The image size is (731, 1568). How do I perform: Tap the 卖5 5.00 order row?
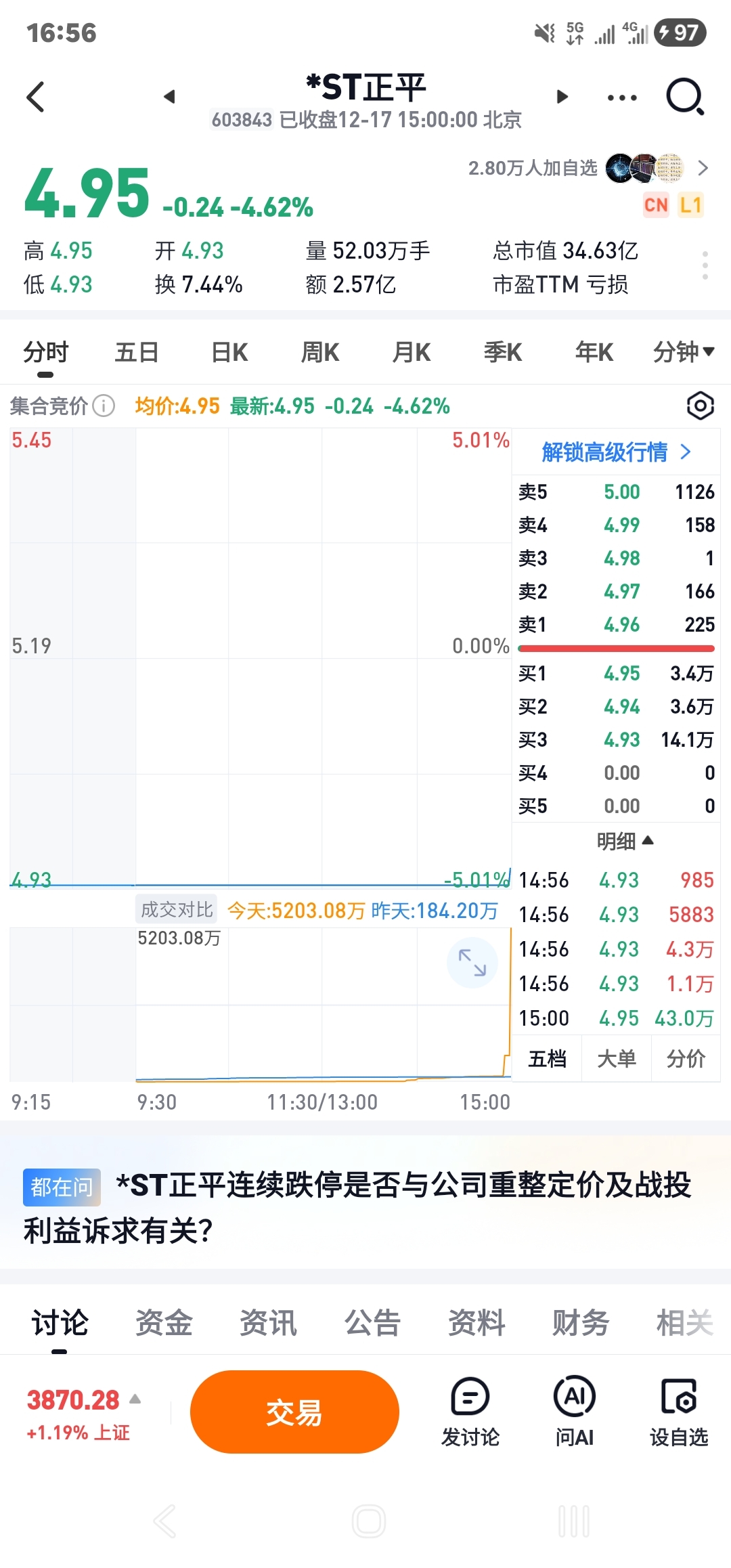[x=616, y=492]
